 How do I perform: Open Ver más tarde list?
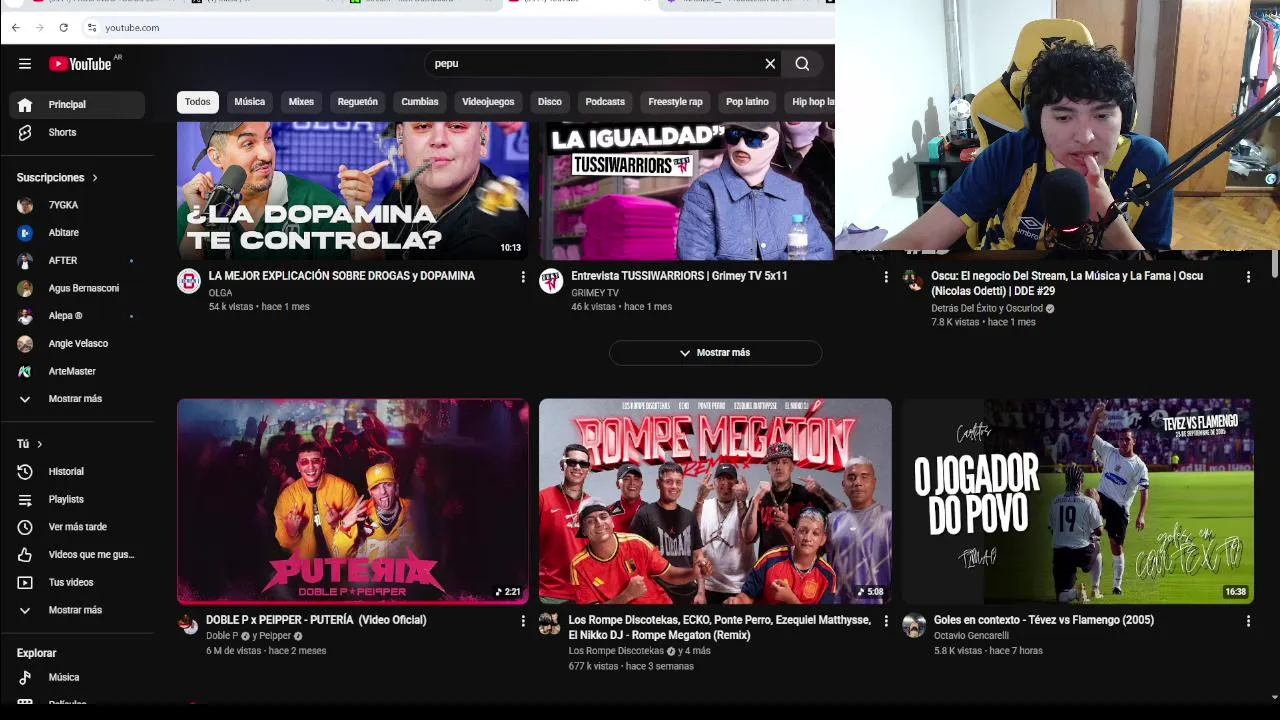coord(77,527)
